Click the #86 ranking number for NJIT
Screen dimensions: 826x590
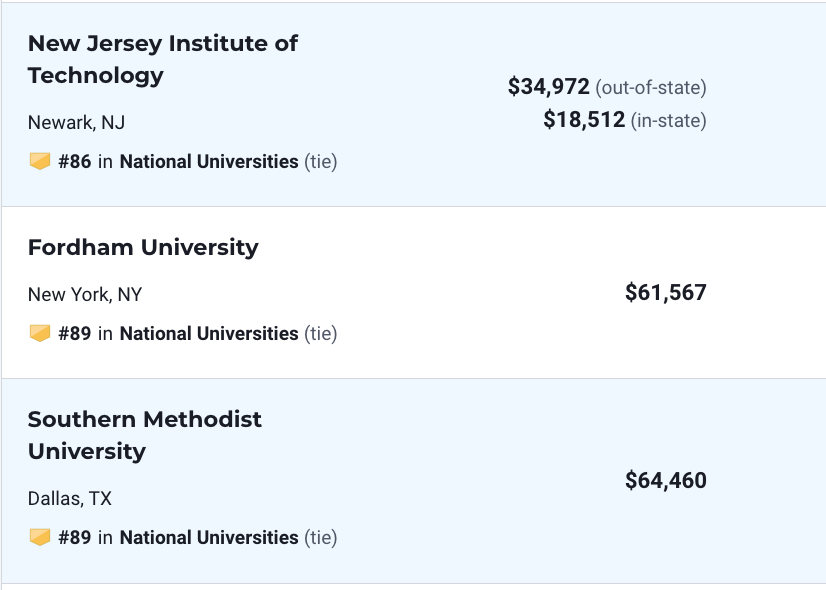74,161
